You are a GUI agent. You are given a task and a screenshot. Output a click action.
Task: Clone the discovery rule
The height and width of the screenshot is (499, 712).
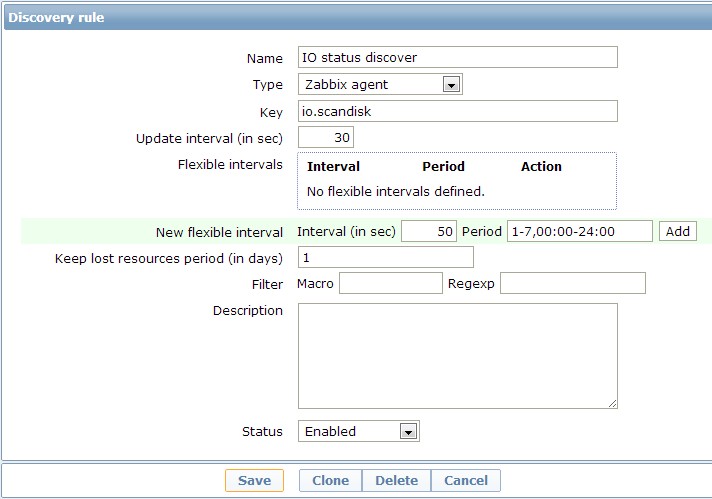point(331,480)
